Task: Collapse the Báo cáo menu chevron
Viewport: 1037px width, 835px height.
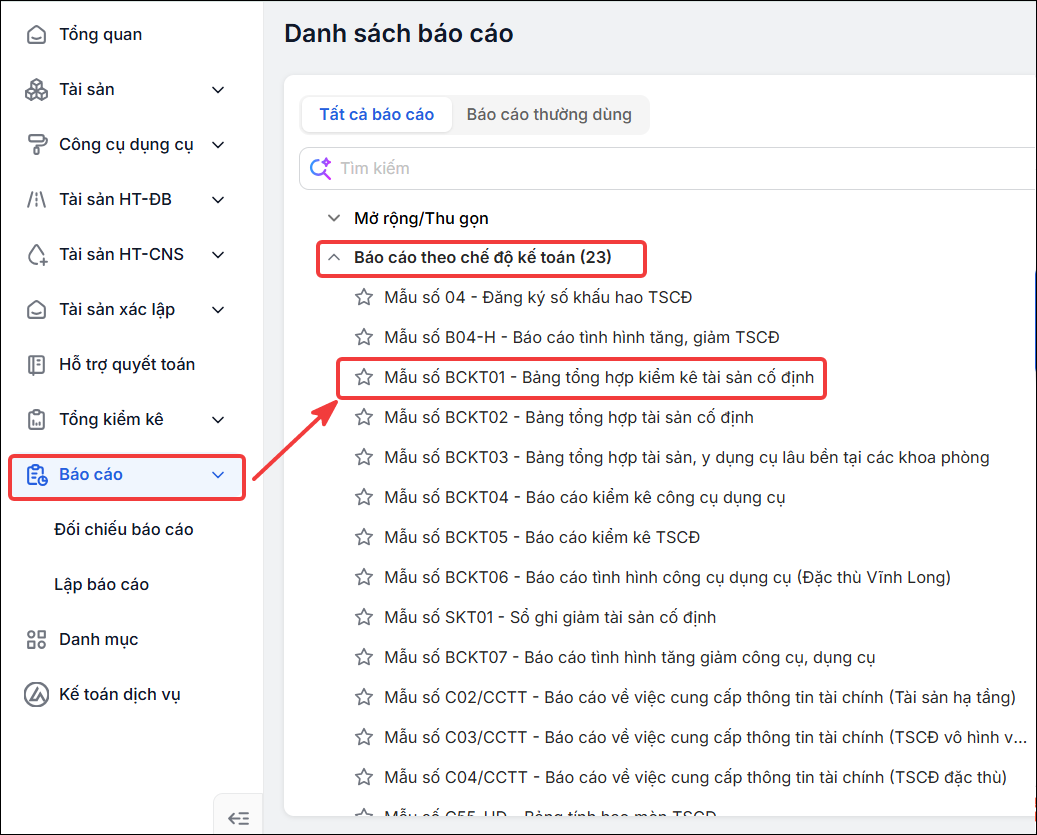Action: pos(218,475)
